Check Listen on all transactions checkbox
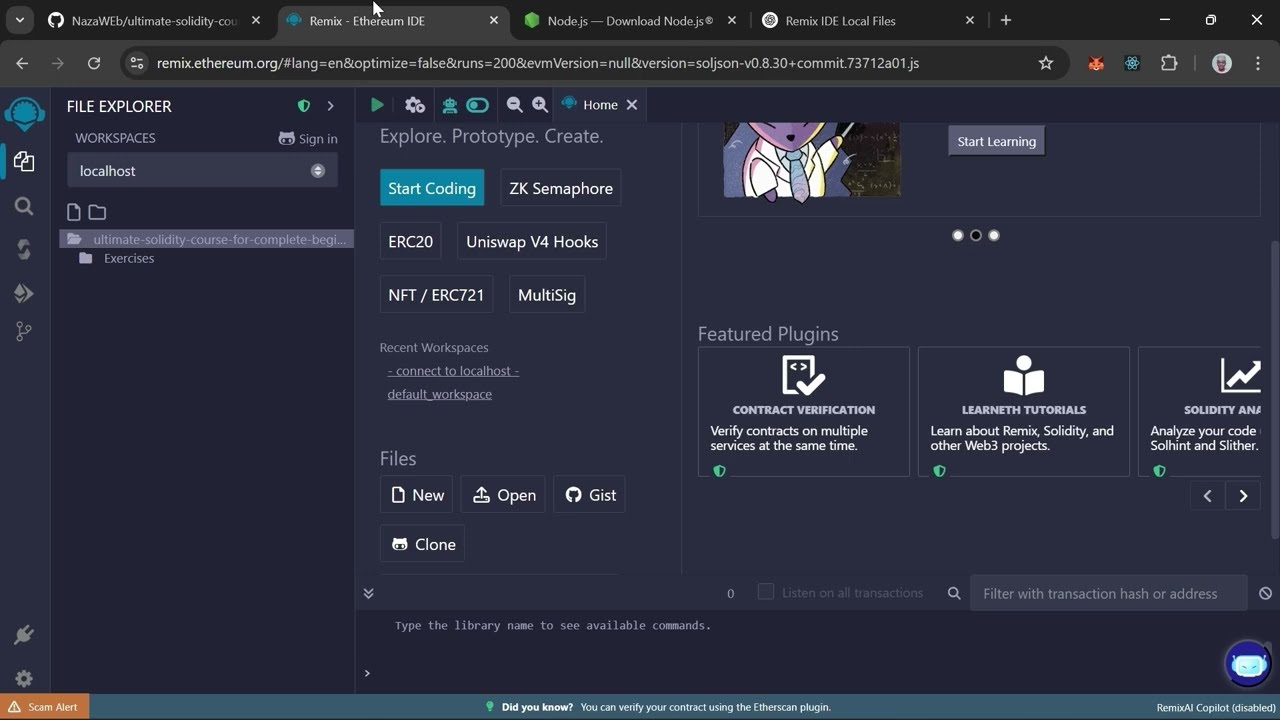Viewport: 1280px width, 720px height. point(766,592)
